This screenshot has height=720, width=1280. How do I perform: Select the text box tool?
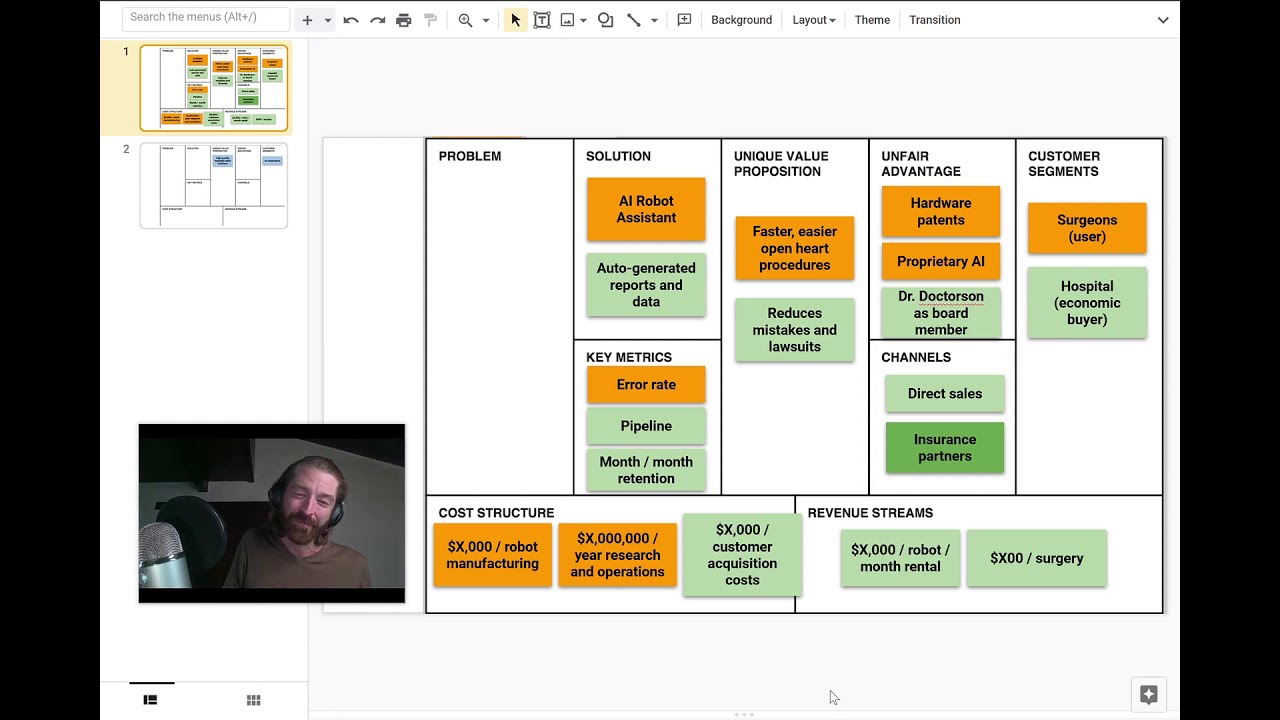coord(542,20)
